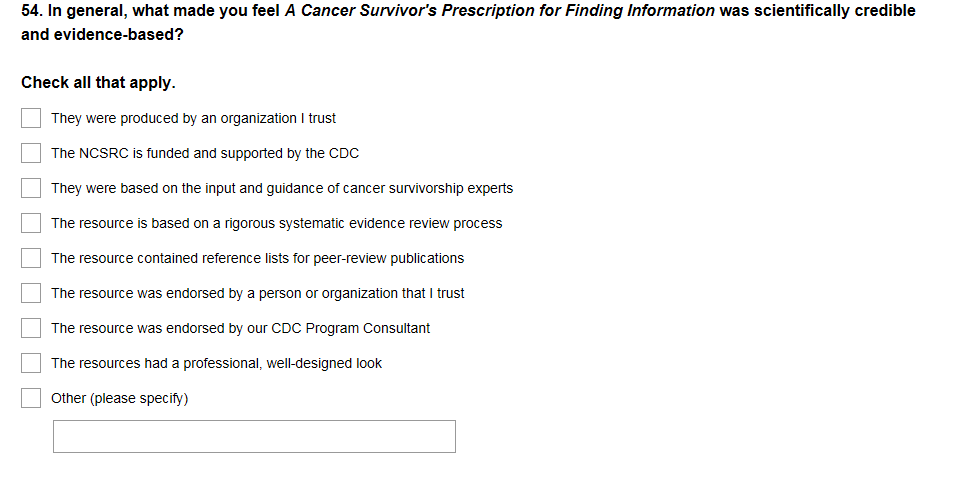This screenshot has height=481, width=953.
Task: Click the label text about systematic evidence review
Action: coord(277,223)
